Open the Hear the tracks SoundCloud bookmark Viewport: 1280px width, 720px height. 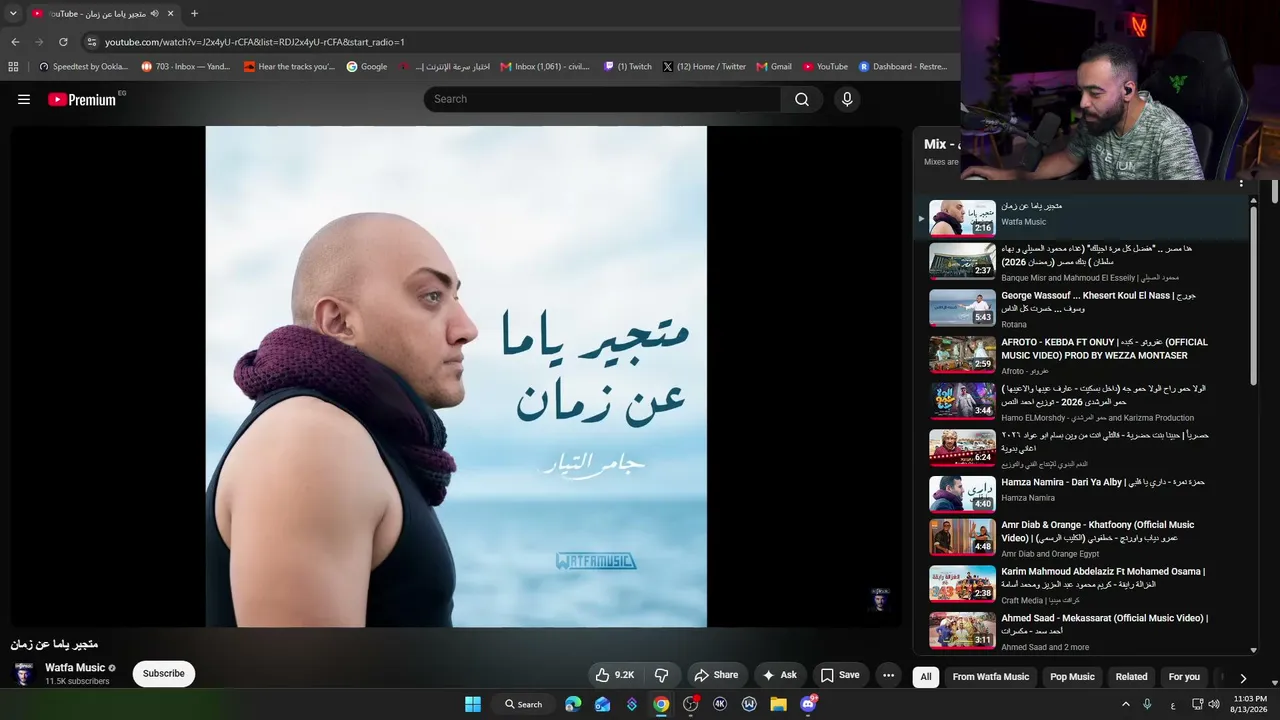(290, 67)
